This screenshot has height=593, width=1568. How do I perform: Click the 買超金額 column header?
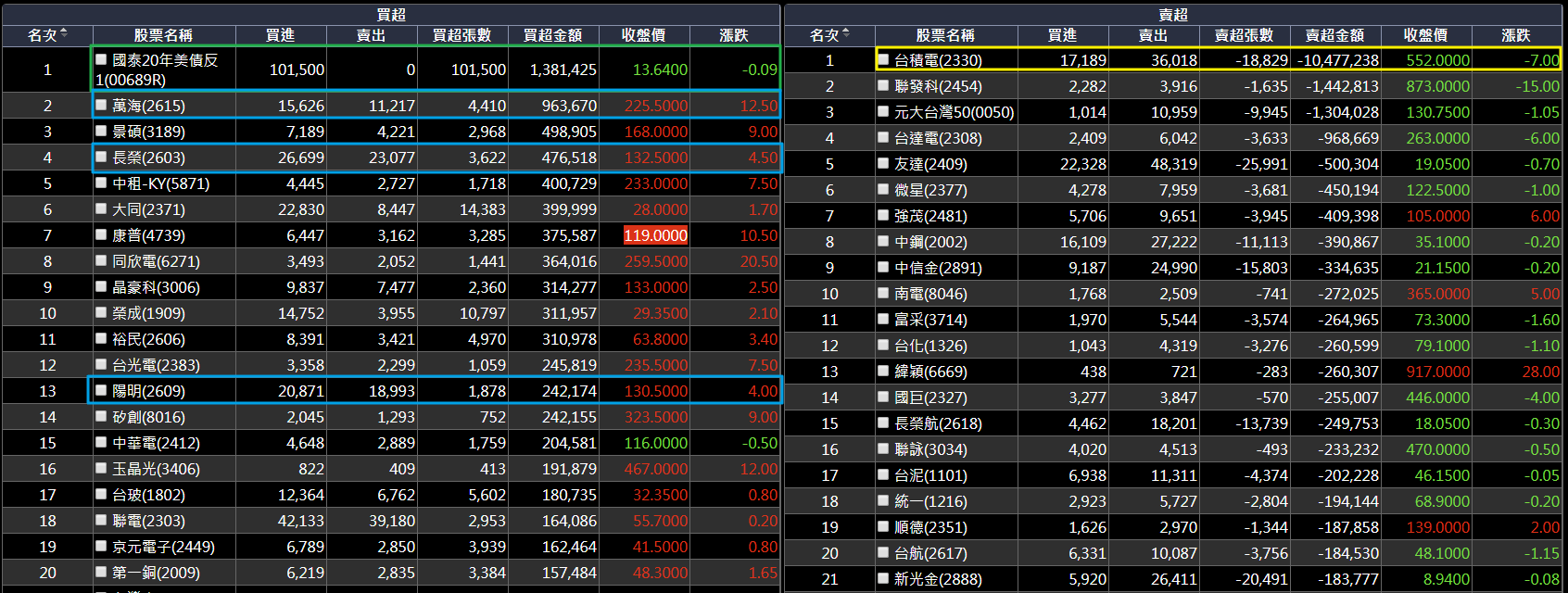pos(552,35)
